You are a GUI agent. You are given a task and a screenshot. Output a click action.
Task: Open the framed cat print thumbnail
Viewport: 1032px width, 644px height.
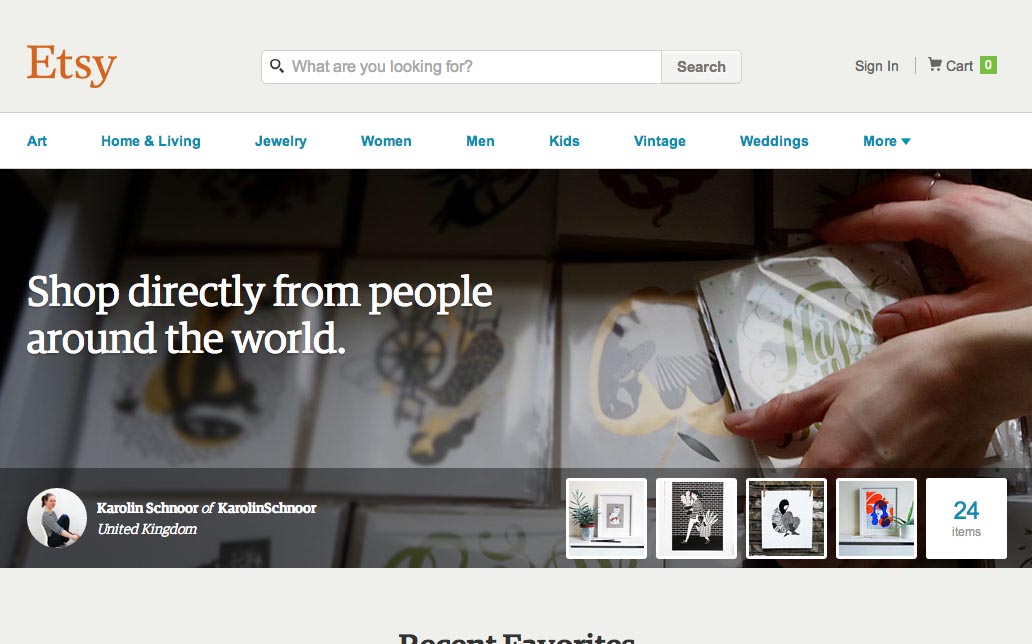click(x=606, y=518)
